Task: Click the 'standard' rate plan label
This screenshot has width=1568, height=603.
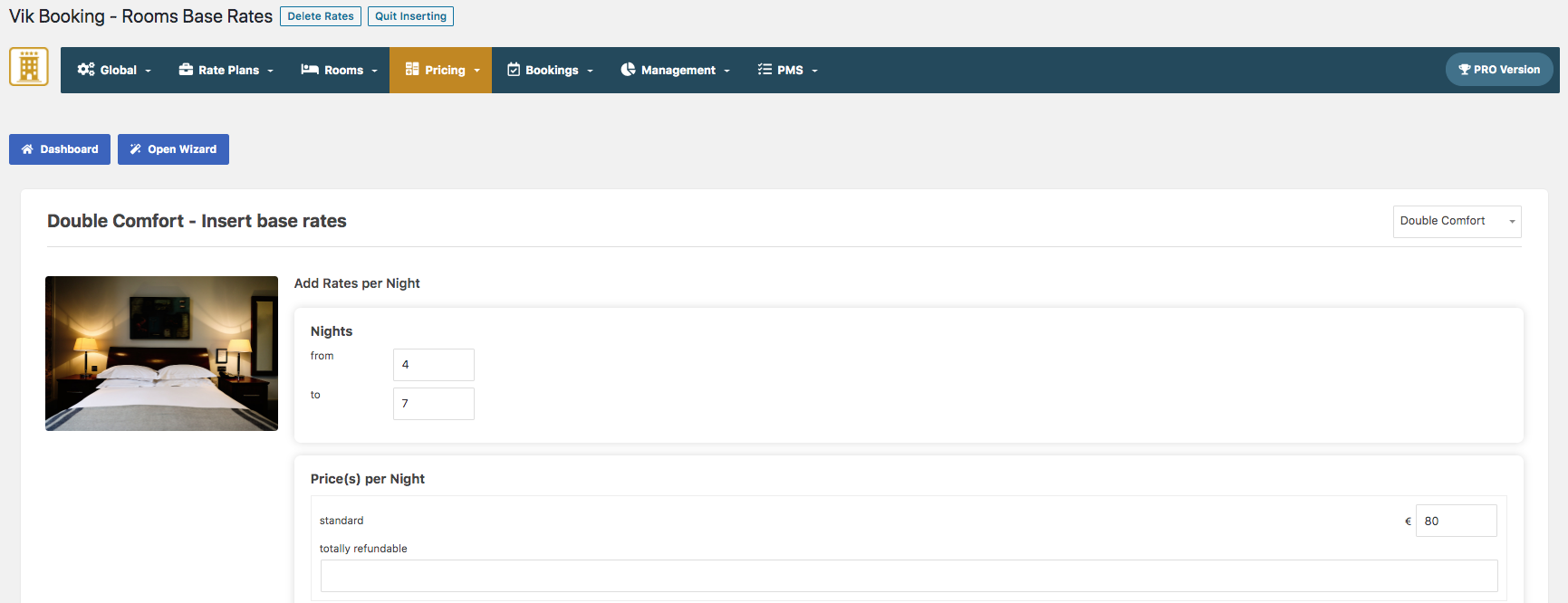Action: (x=341, y=521)
